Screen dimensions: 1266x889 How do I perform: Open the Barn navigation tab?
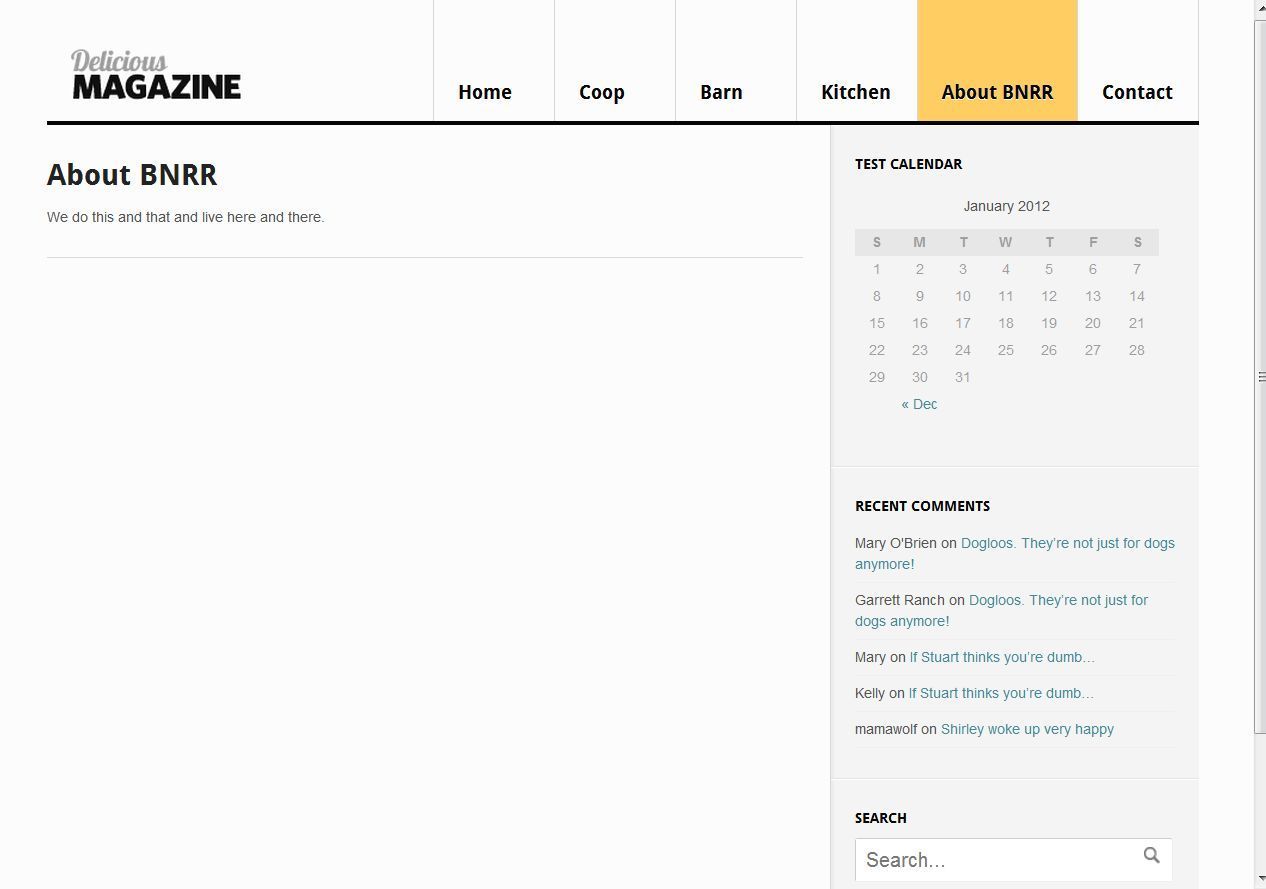(x=721, y=92)
